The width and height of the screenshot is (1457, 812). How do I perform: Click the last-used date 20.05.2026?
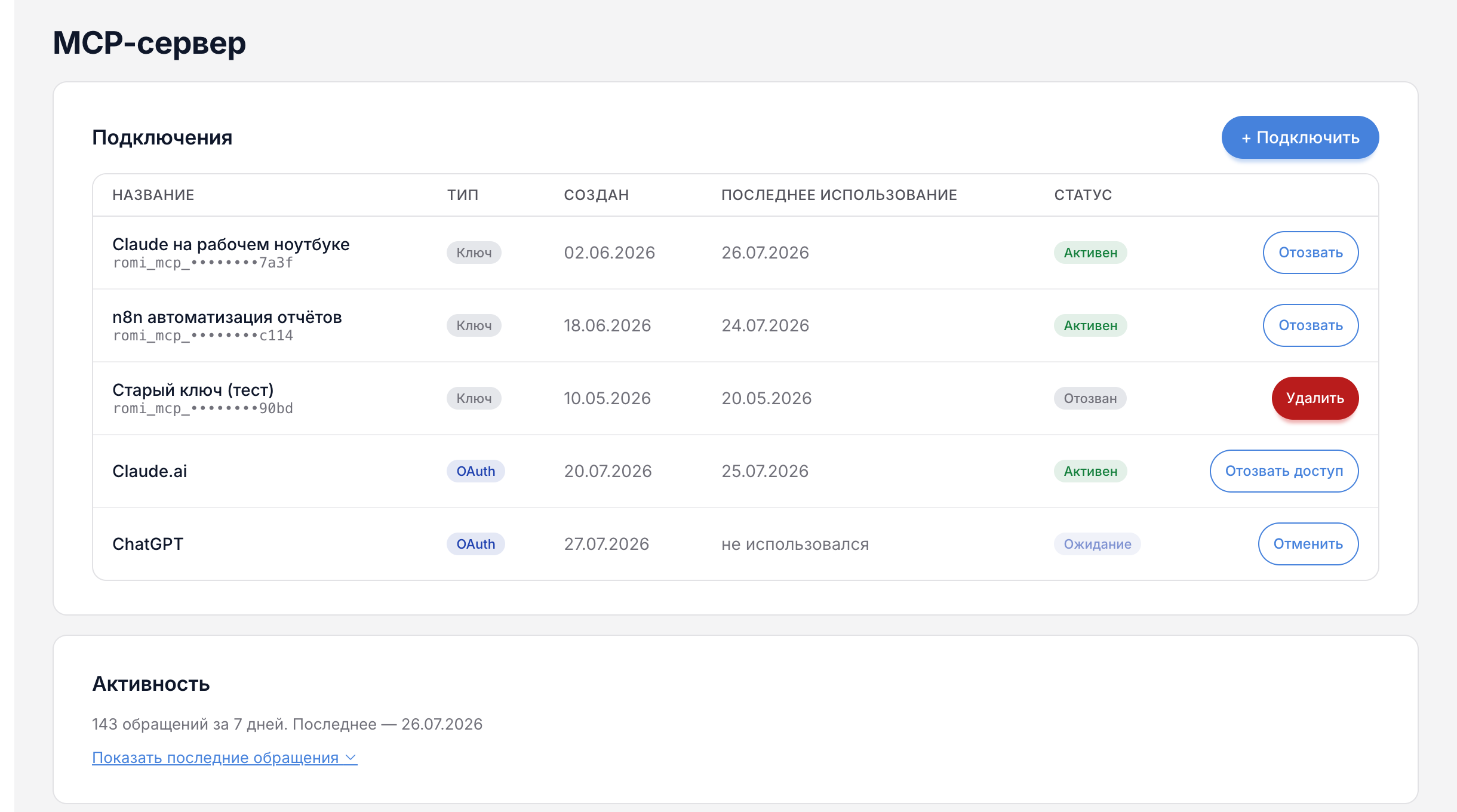tap(767, 398)
